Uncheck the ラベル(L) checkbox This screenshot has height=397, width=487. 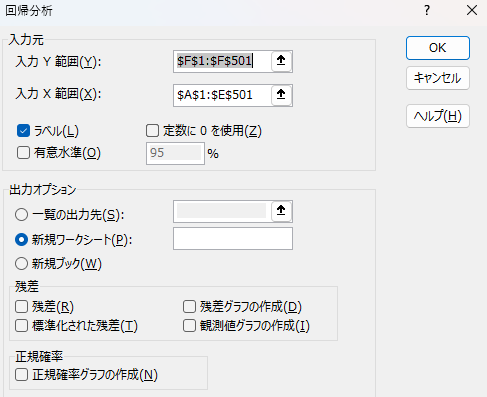(x=23, y=131)
